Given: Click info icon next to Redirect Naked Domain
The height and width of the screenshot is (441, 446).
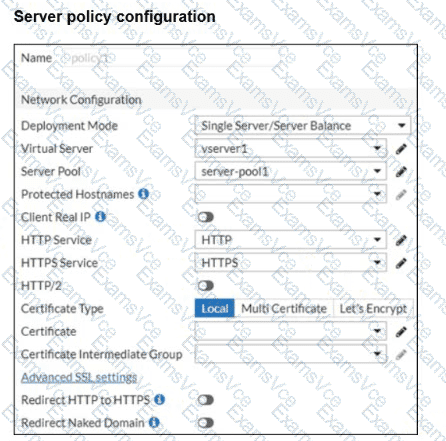Looking at the screenshot, I should [154, 422].
